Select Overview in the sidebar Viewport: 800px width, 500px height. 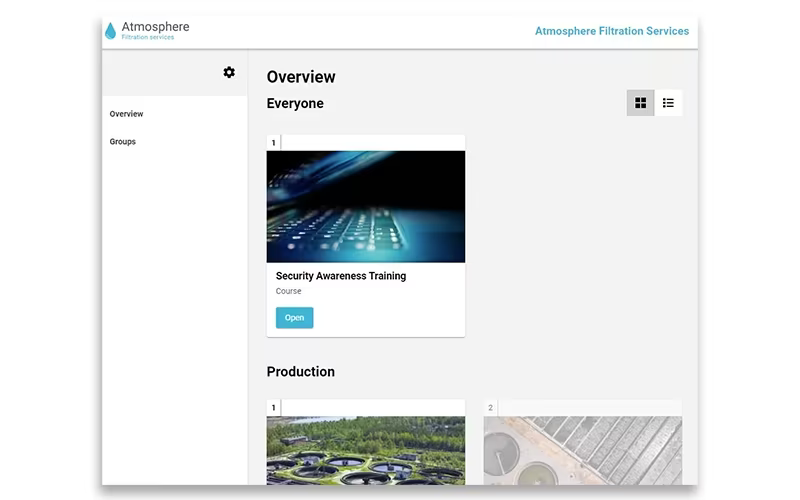click(126, 114)
